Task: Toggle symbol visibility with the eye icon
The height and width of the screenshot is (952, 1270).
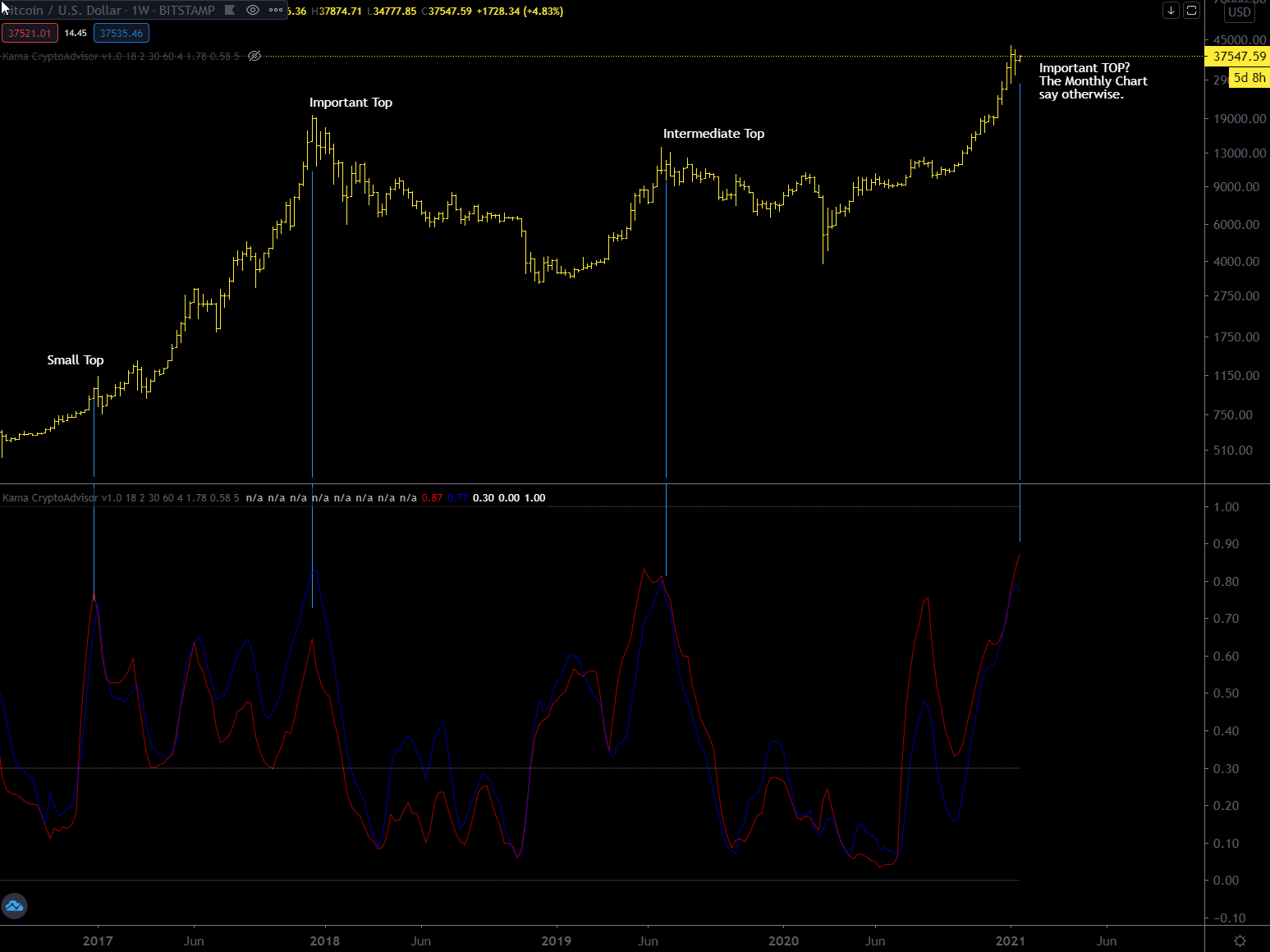Action: (253, 11)
